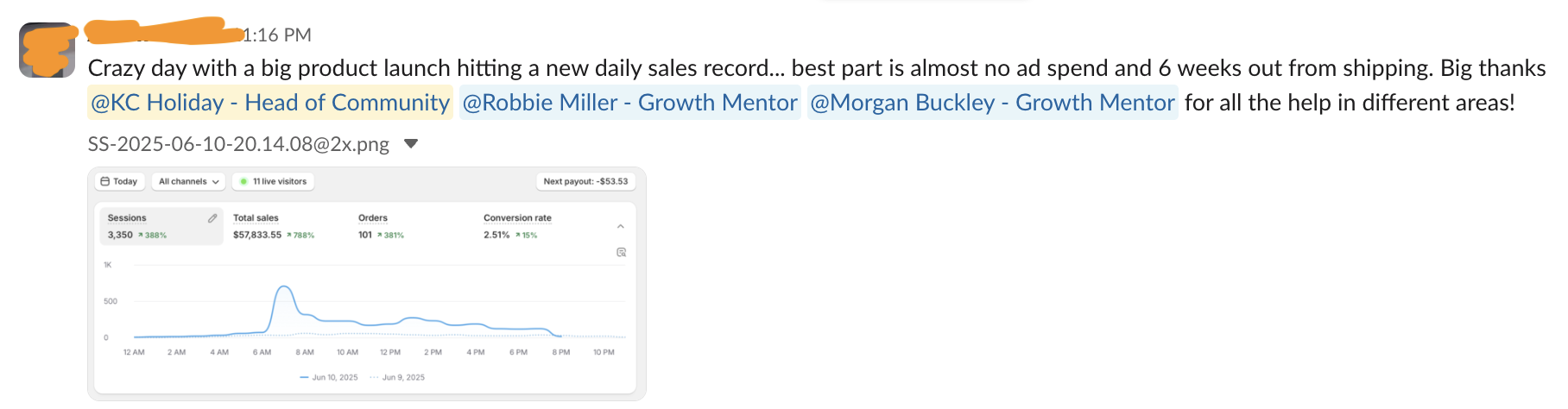The width and height of the screenshot is (1568, 409).
Task: Select the Orders metric
Action: coord(381,226)
